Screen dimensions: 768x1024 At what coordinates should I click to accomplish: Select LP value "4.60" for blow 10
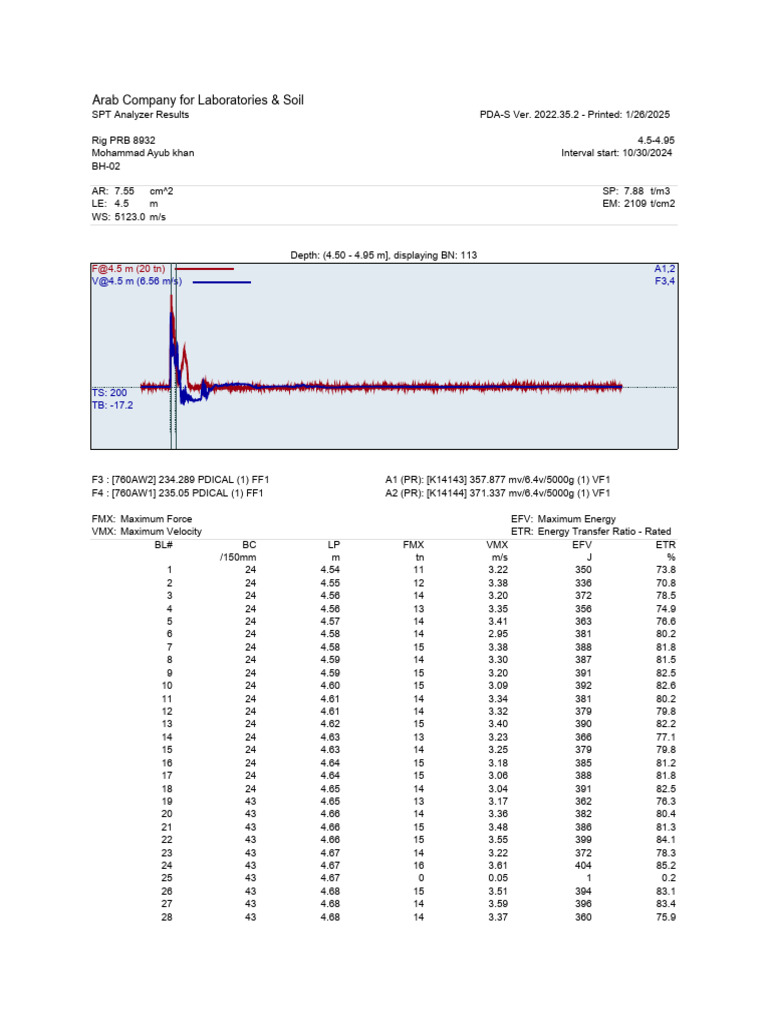pos(330,686)
